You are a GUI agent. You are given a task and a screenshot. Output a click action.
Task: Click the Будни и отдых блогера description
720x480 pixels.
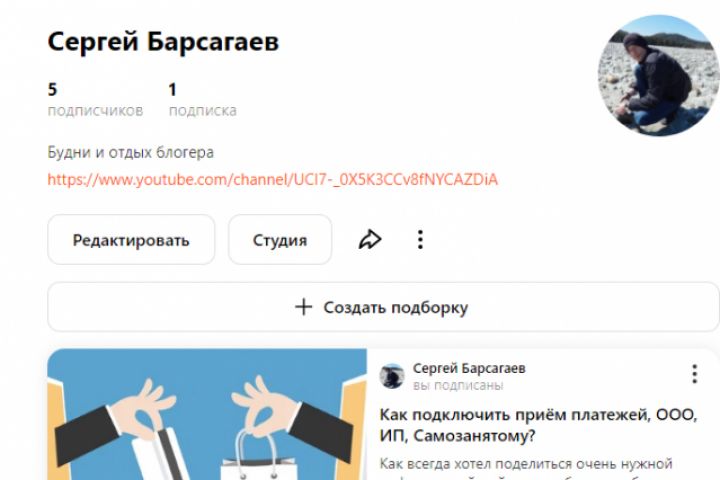pyautogui.click(x=130, y=152)
